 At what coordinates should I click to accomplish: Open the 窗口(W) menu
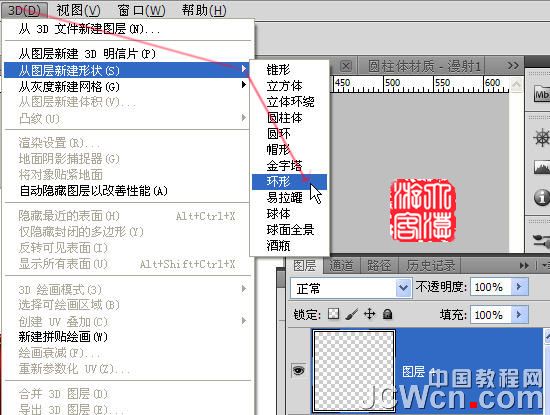tap(141, 10)
